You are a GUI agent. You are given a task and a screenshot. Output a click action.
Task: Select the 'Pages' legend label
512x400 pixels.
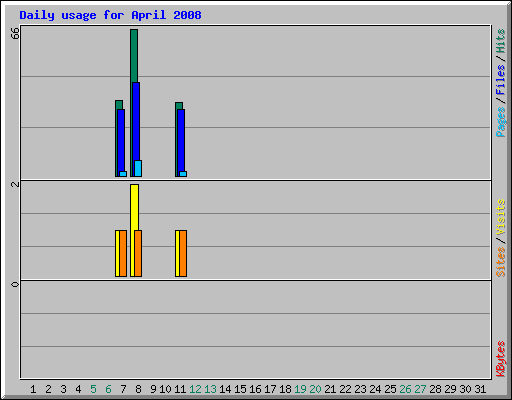point(500,122)
